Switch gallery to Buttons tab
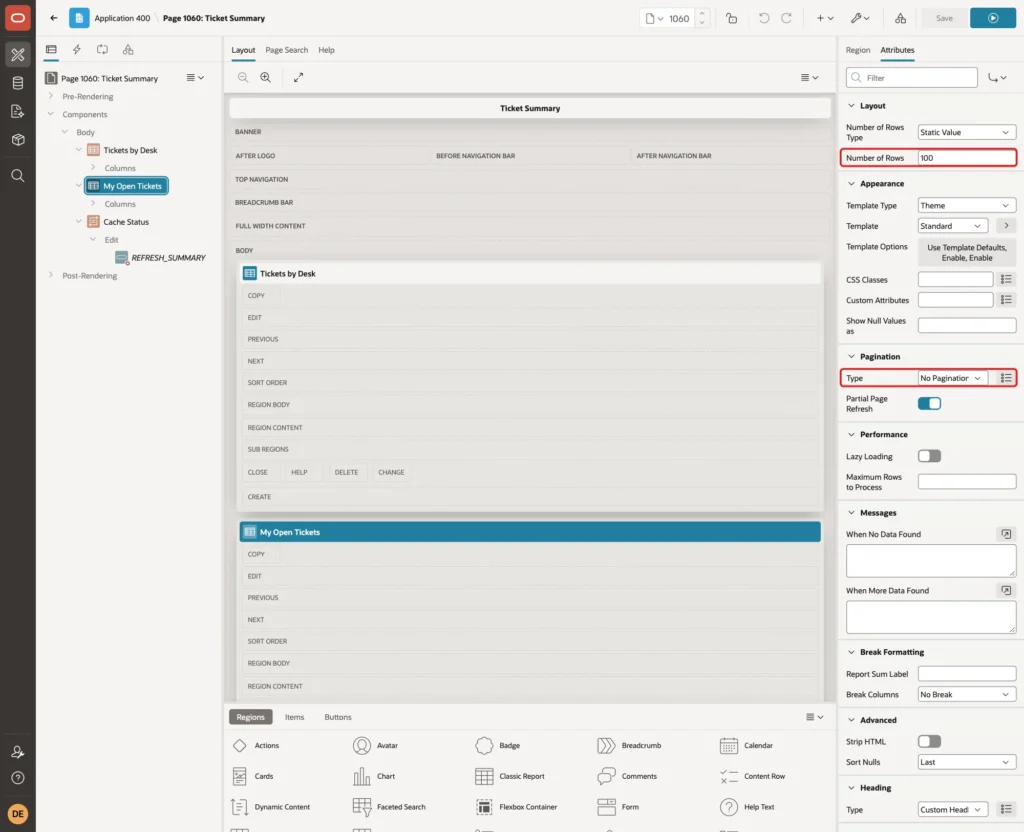The height and width of the screenshot is (832, 1024). (338, 717)
